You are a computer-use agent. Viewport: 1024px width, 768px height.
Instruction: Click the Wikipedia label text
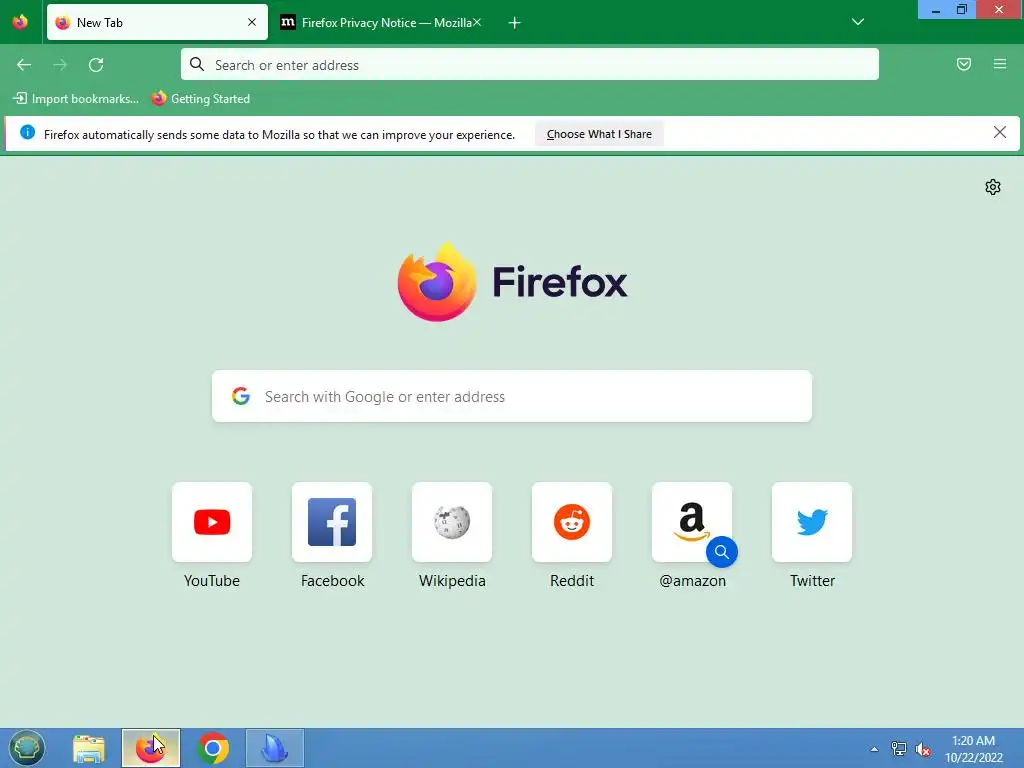click(452, 581)
